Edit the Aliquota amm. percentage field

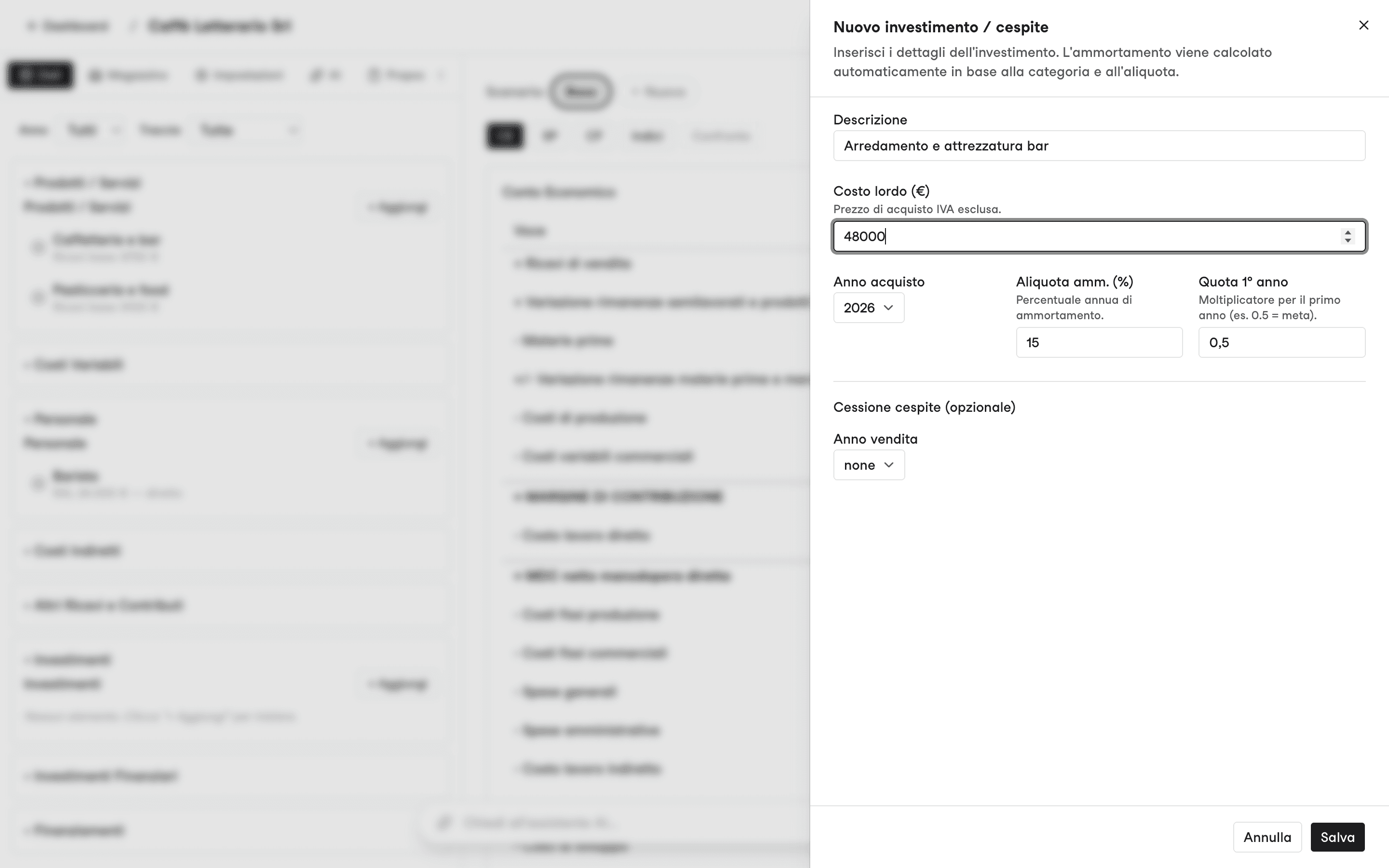point(1099,342)
